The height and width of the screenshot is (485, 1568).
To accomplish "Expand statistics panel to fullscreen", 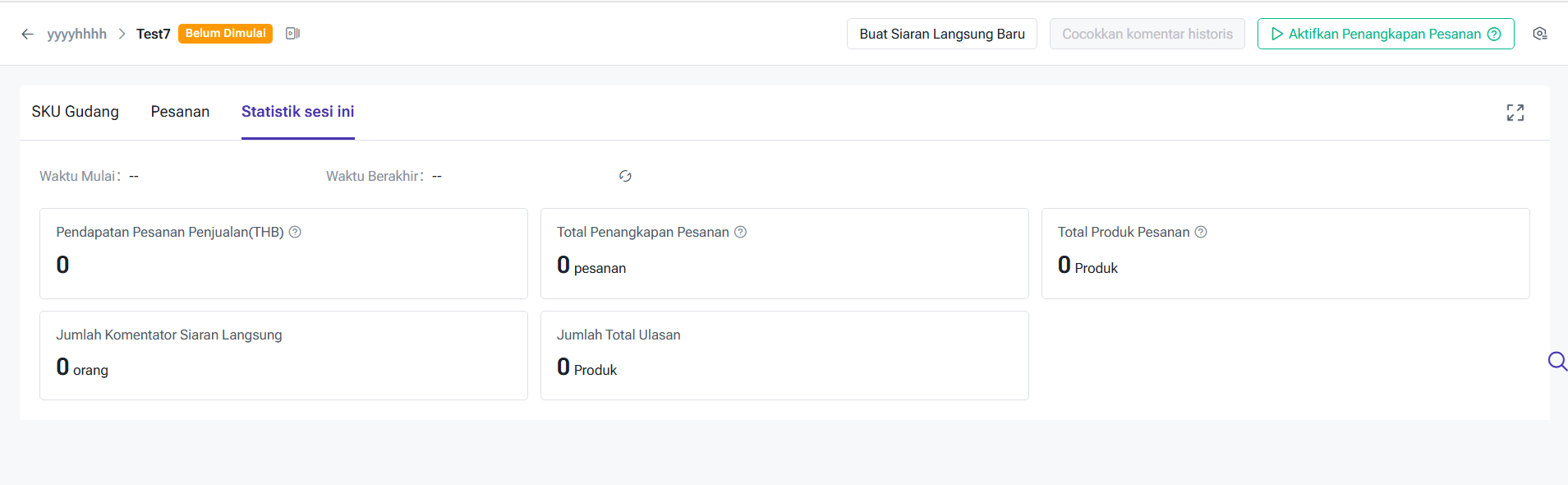I will tap(1515, 113).
